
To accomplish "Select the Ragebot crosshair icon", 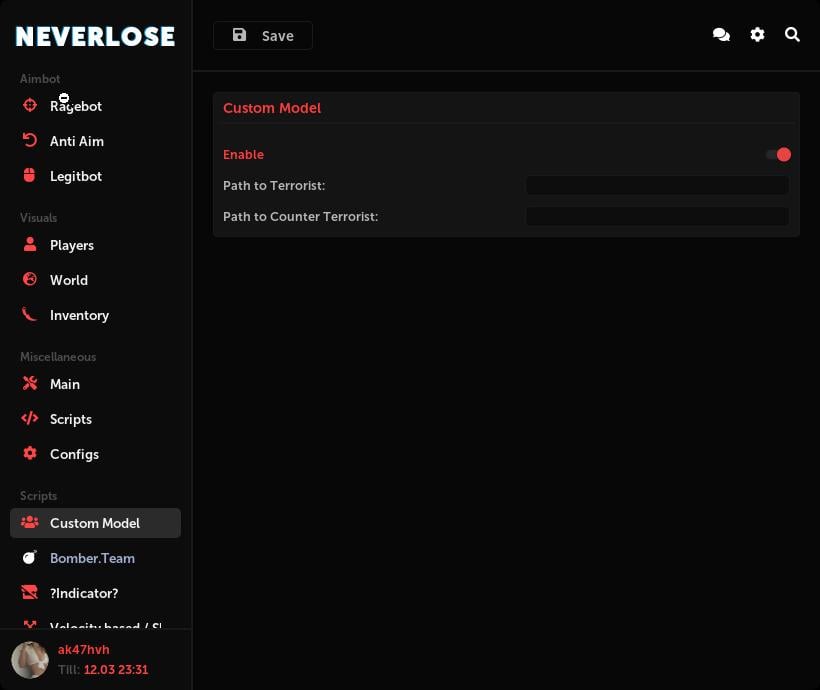I will 30,105.
